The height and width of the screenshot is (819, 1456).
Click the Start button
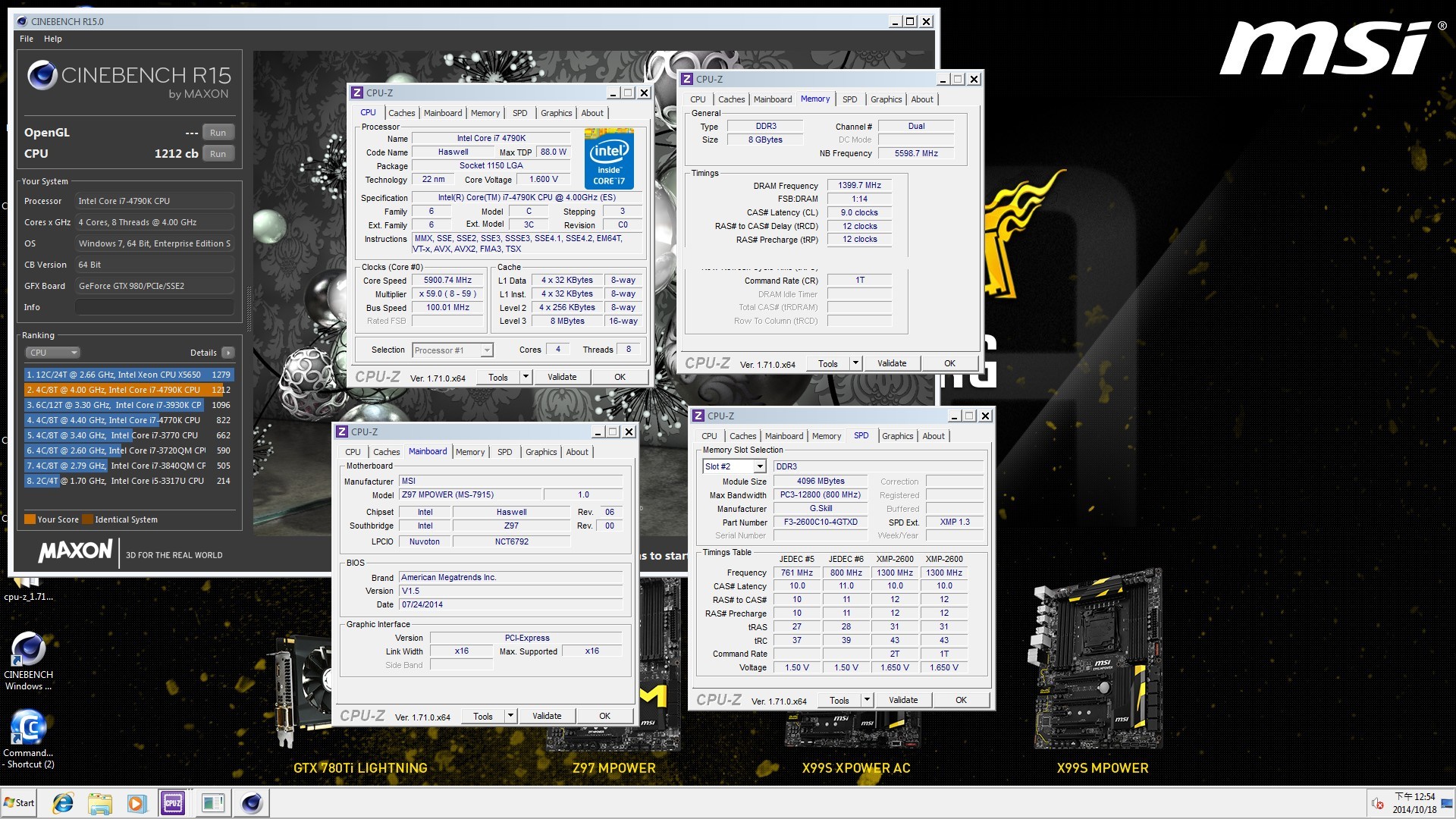coord(20,803)
